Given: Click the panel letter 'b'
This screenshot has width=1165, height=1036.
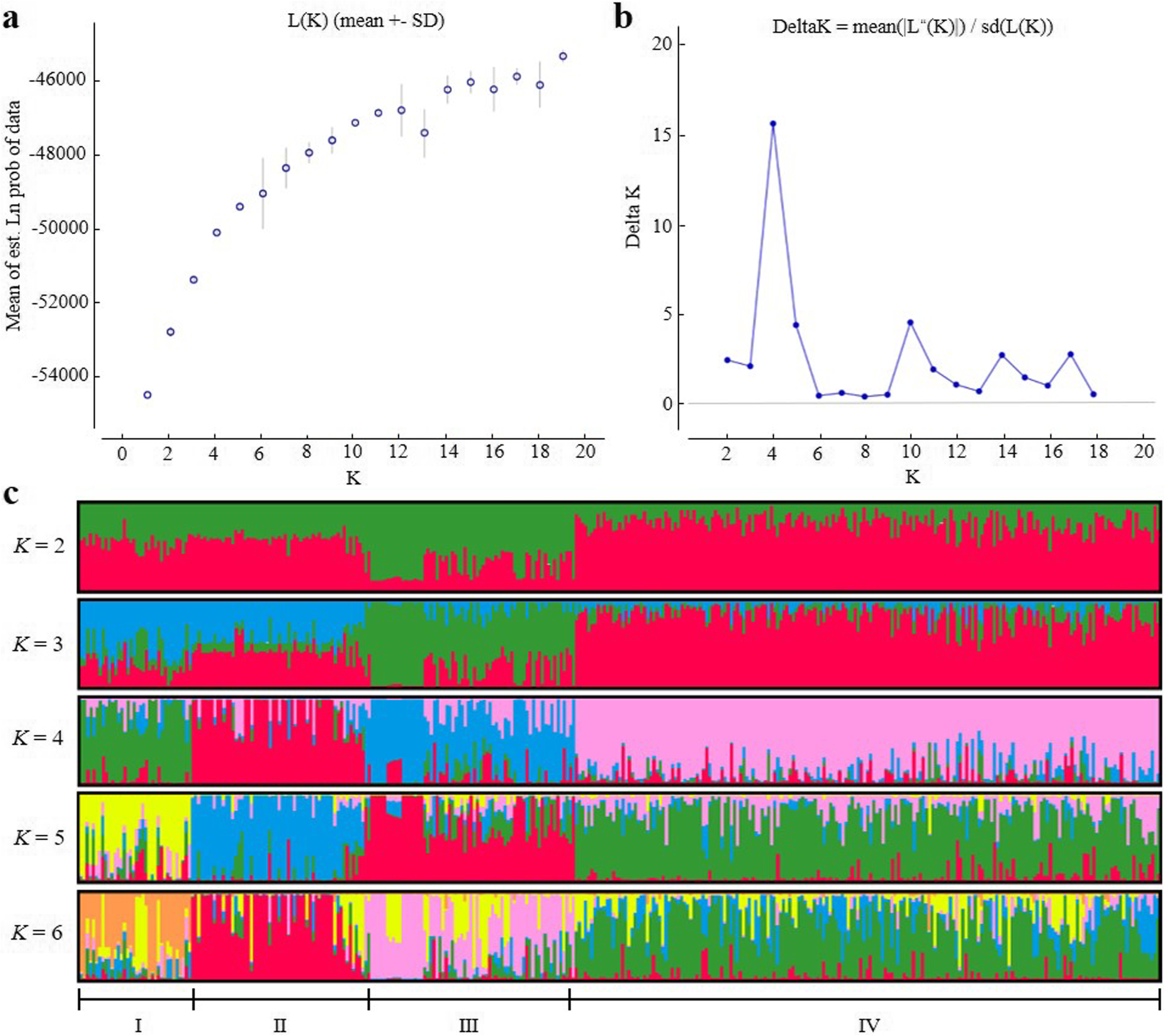Looking at the screenshot, I should 623,18.
